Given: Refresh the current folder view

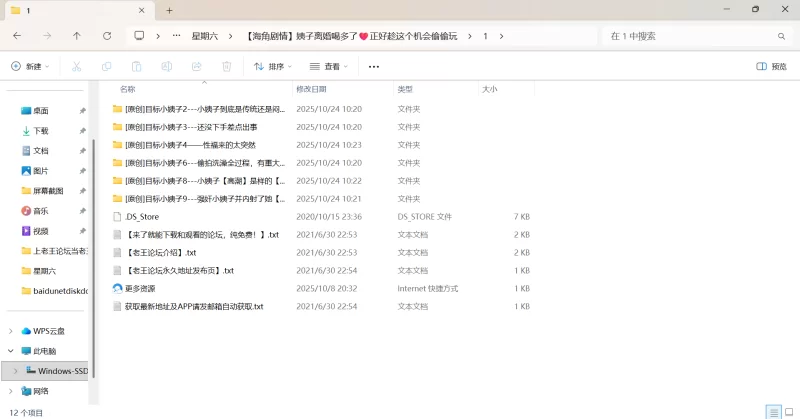Looking at the screenshot, I should [x=107, y=36].
